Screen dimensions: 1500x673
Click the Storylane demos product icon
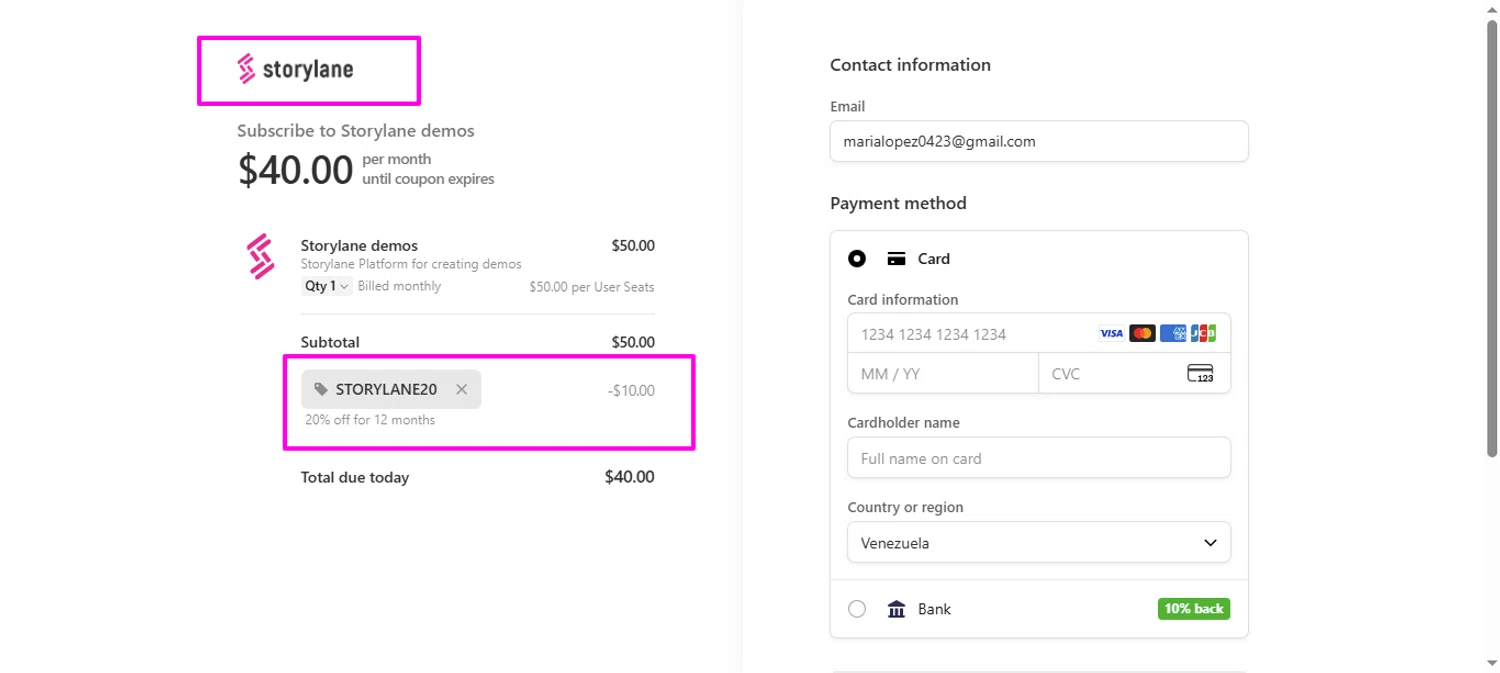click(x=261, y=256)
